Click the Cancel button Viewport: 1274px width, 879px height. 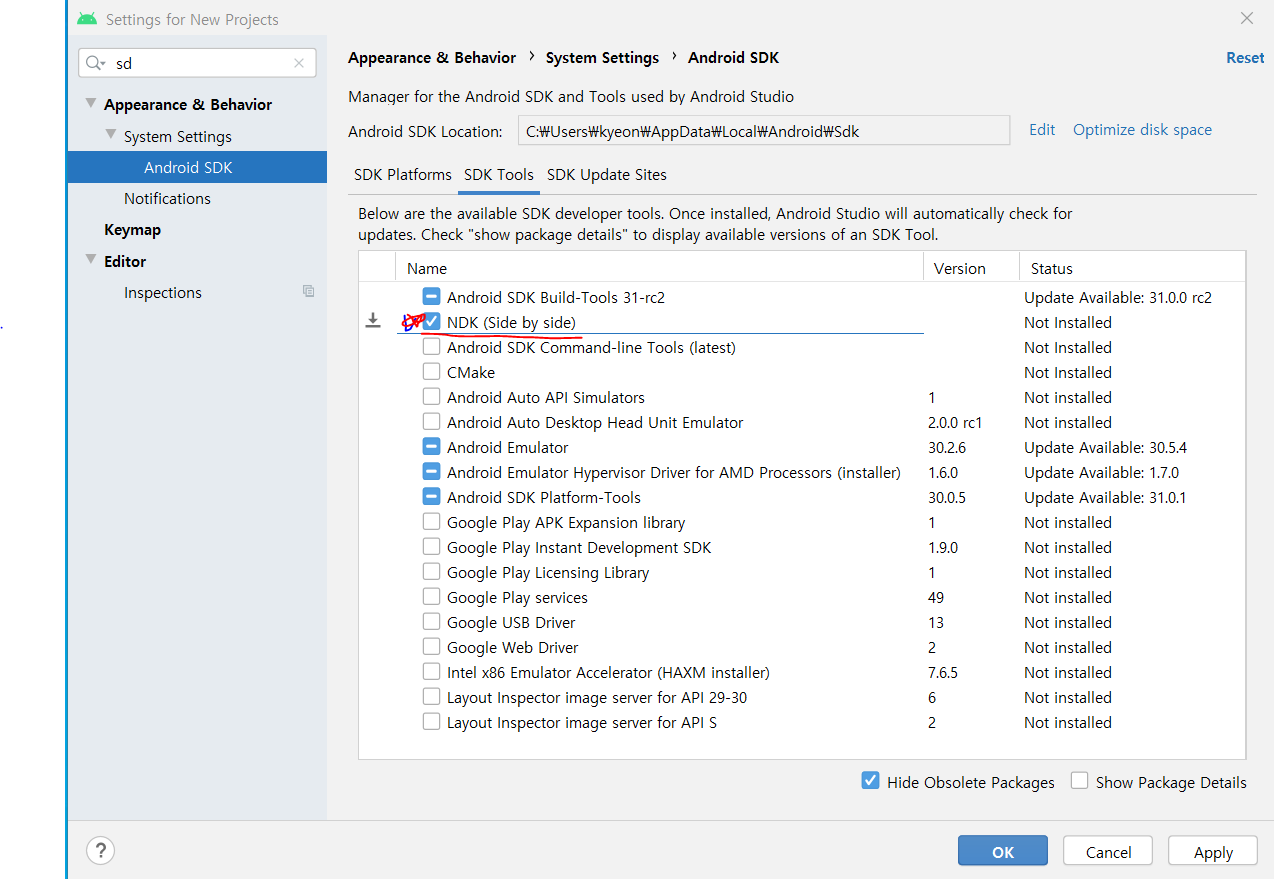[1109, 852]
